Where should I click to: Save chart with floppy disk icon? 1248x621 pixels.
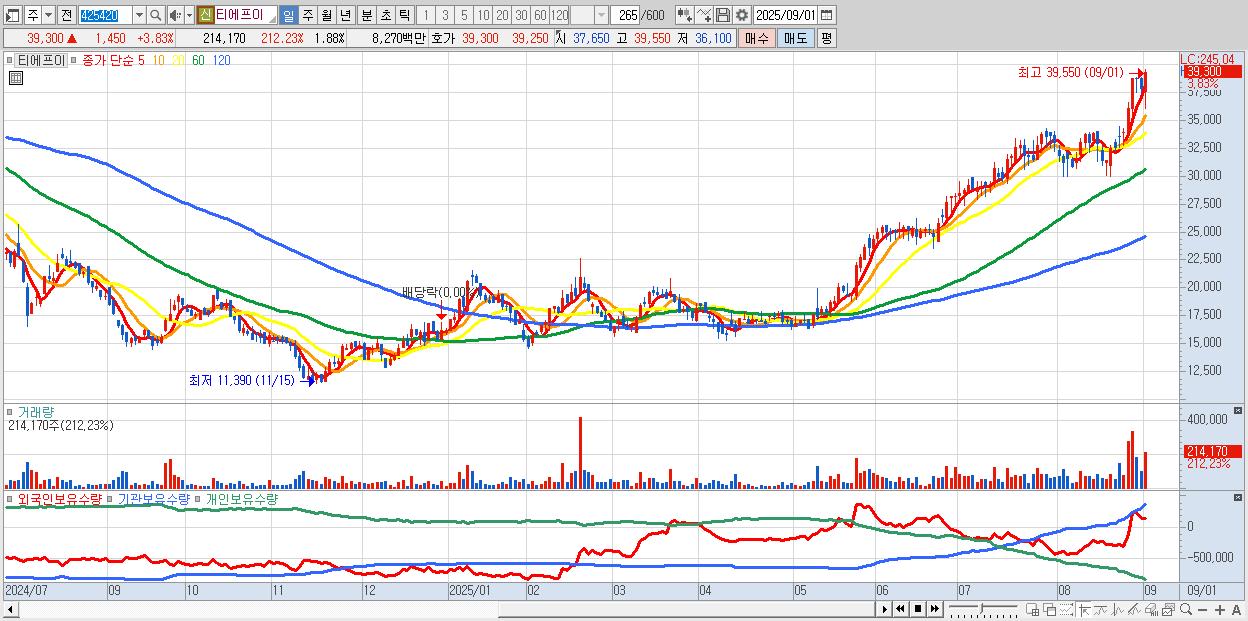723,15
